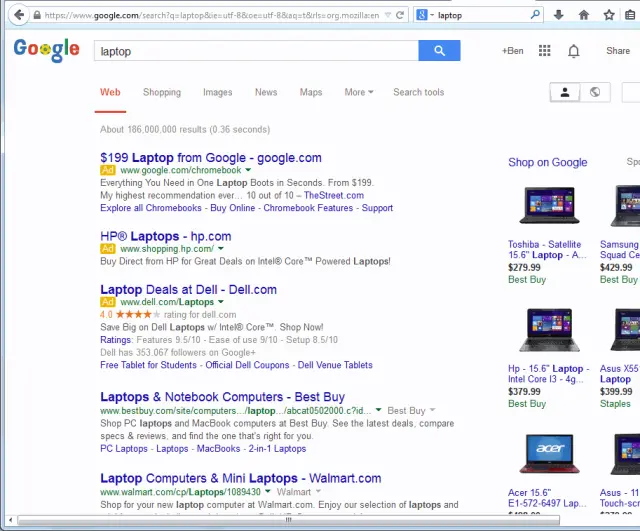Switch to the Images tab

point(218,92)
